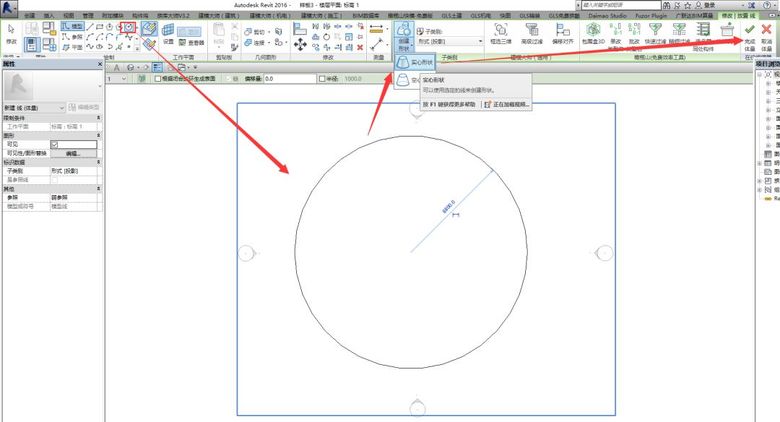Click the Edit button for visibility overrides

point(73,154)
